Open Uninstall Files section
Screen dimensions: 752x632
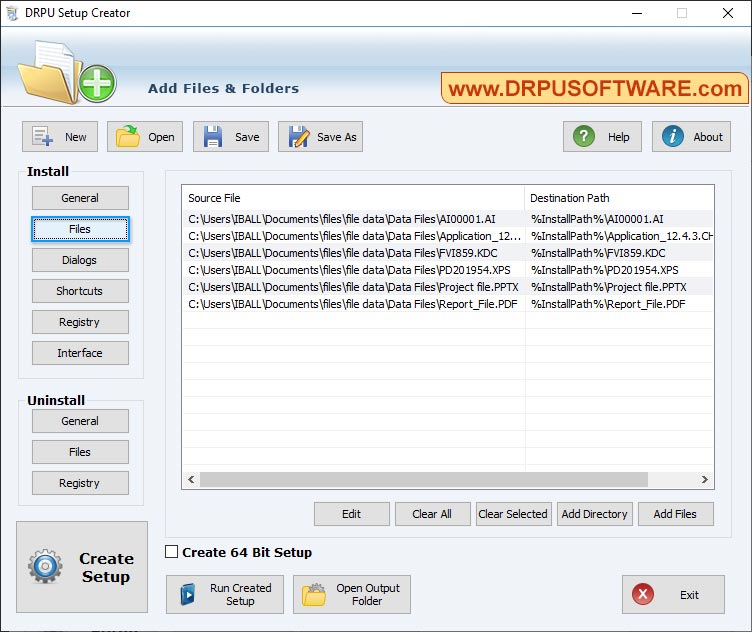[x=80, y=452]
